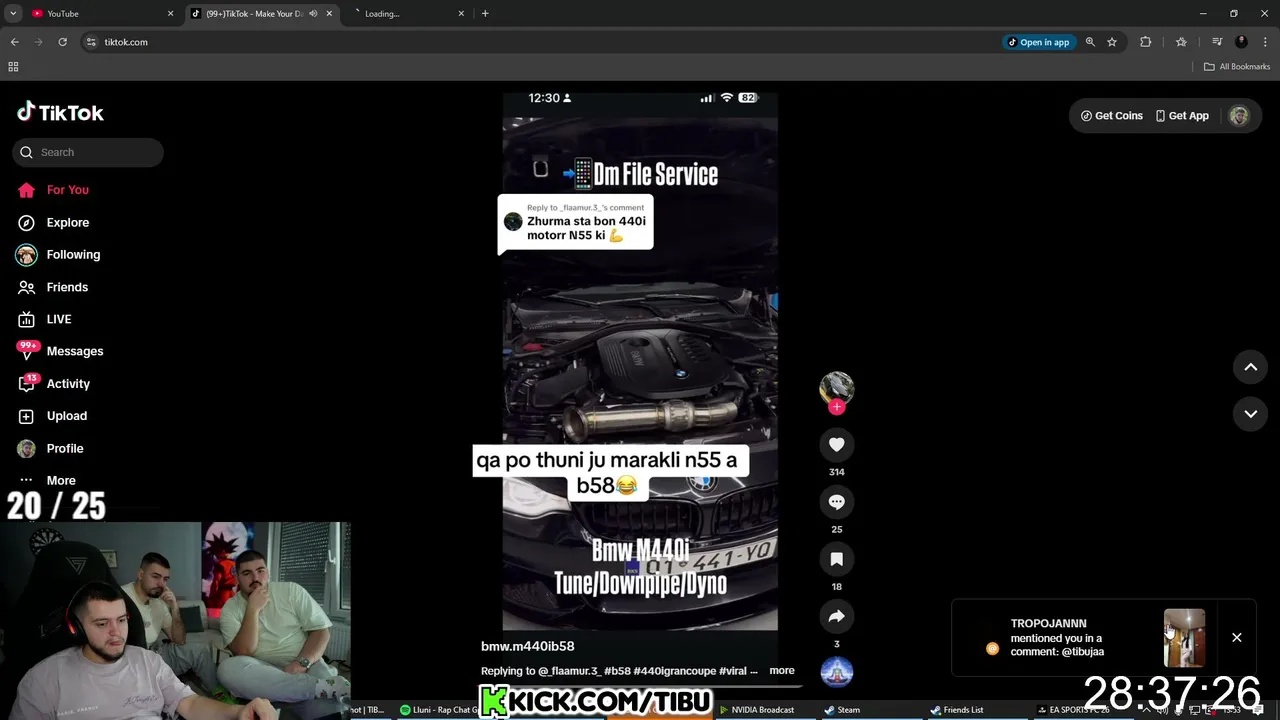The height and width of the screenshot is (720, 1280).
Task: Open the media control icon in toolbar
Action: 1216,42
